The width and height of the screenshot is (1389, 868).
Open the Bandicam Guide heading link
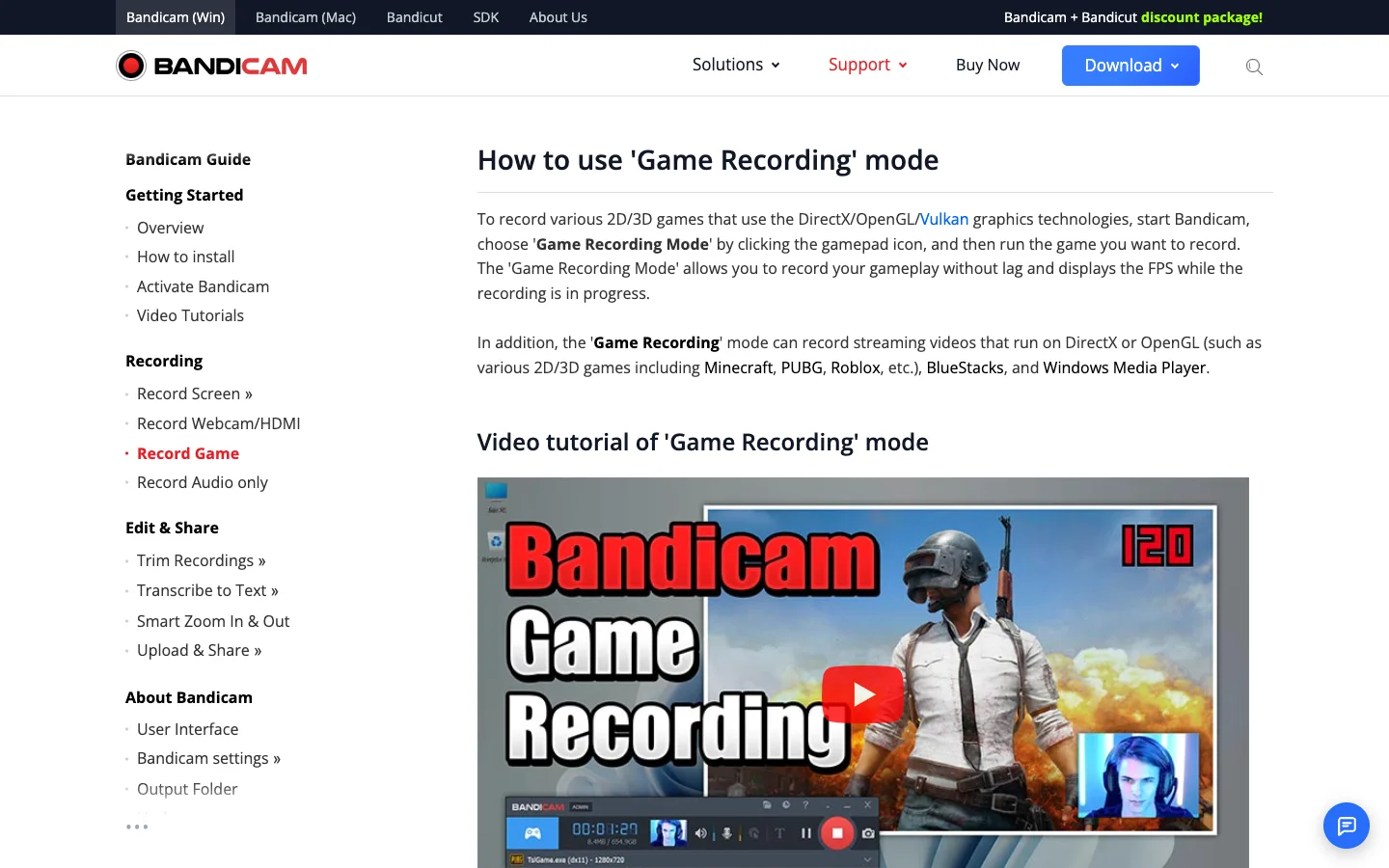[188, 159]
